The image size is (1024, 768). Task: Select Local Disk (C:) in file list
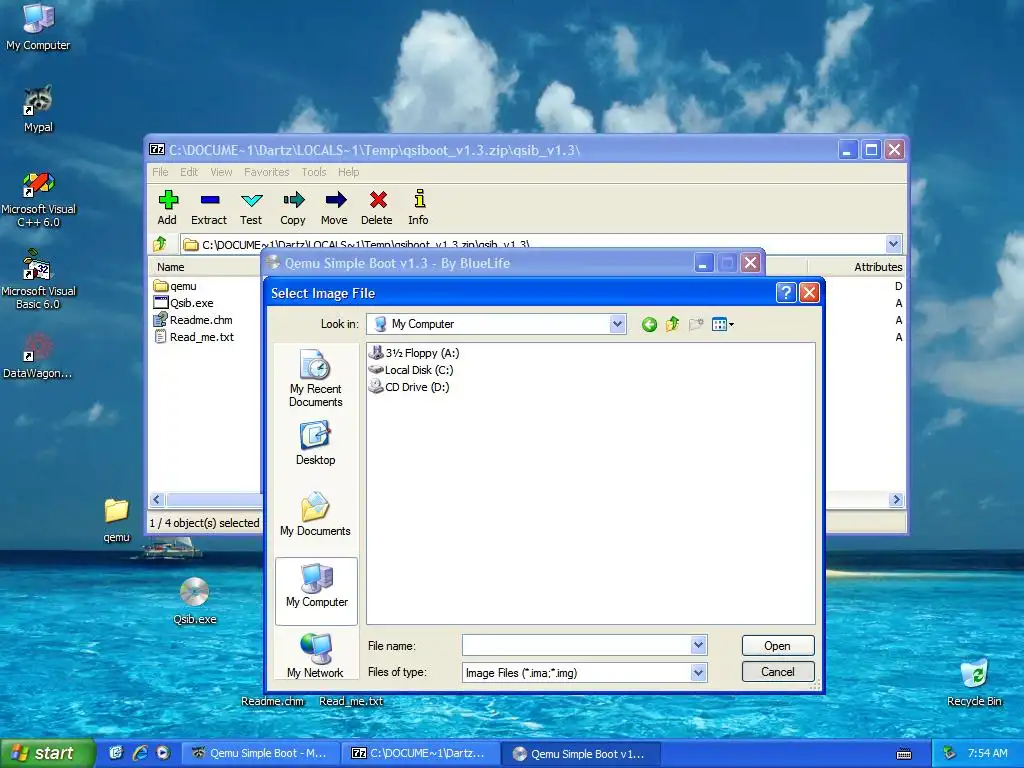coord(411,370)
